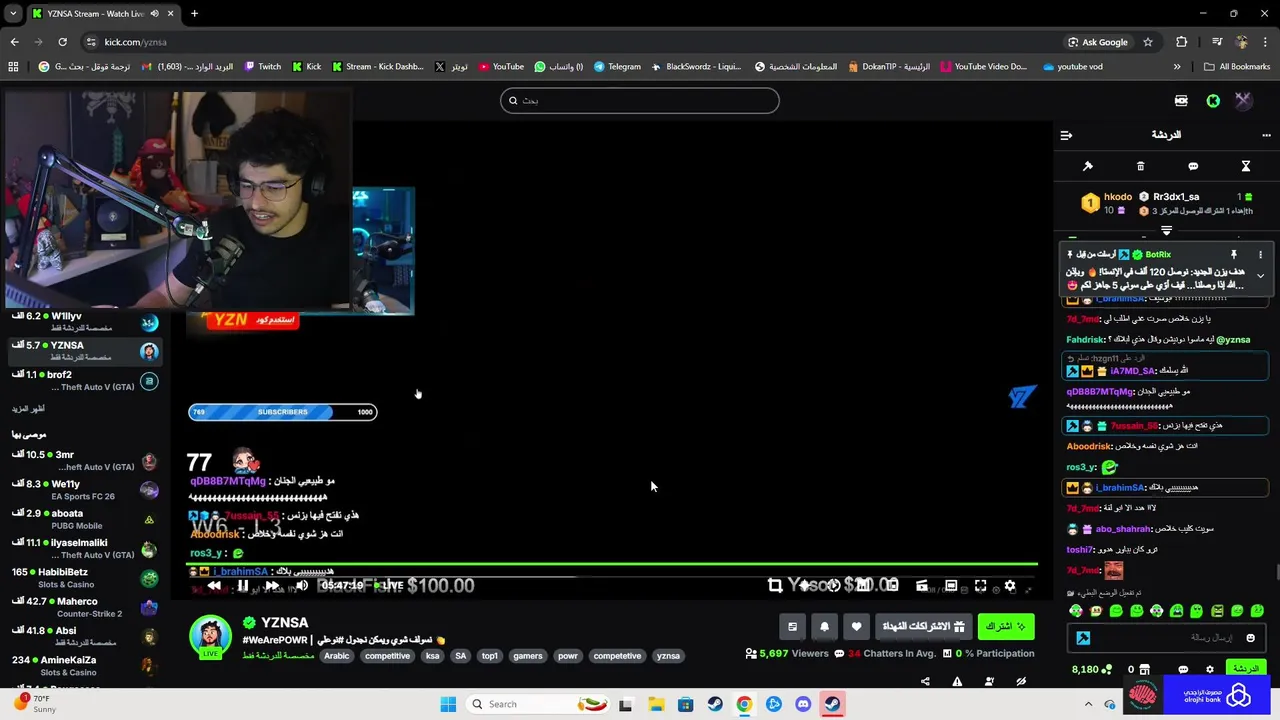Select the competitive tag
The width and height of the screenshot is (1280, 720).
(387, 657)
